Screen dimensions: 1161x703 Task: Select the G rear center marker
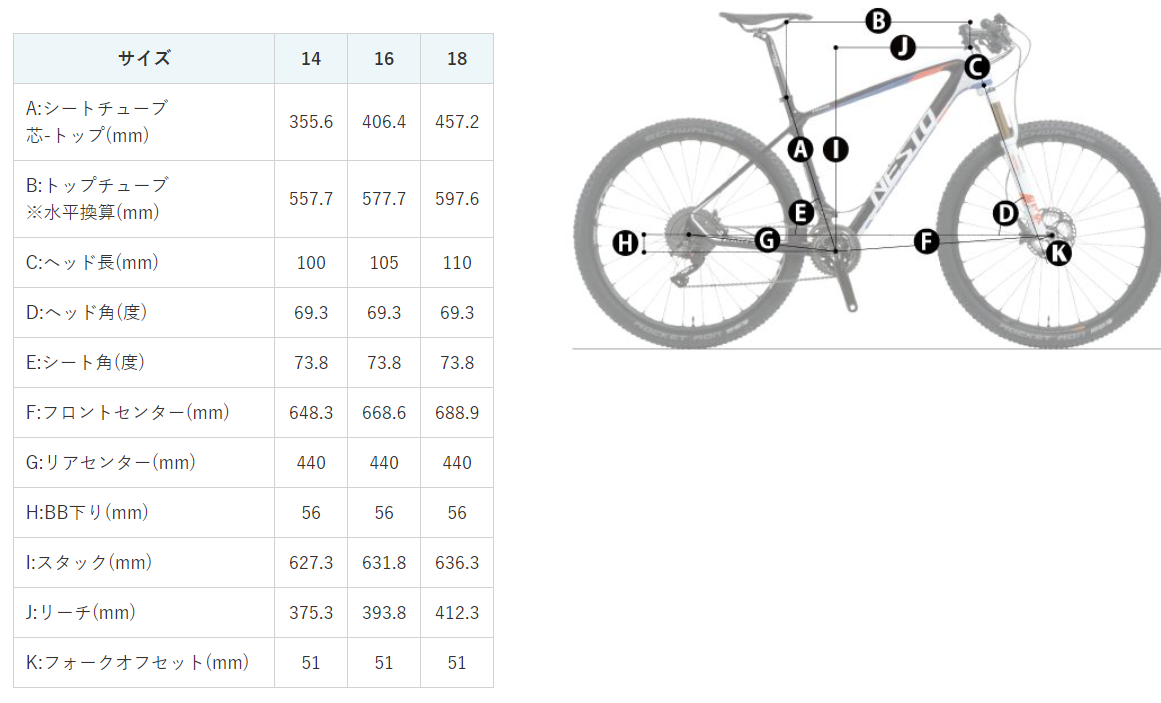coord(767,239)
